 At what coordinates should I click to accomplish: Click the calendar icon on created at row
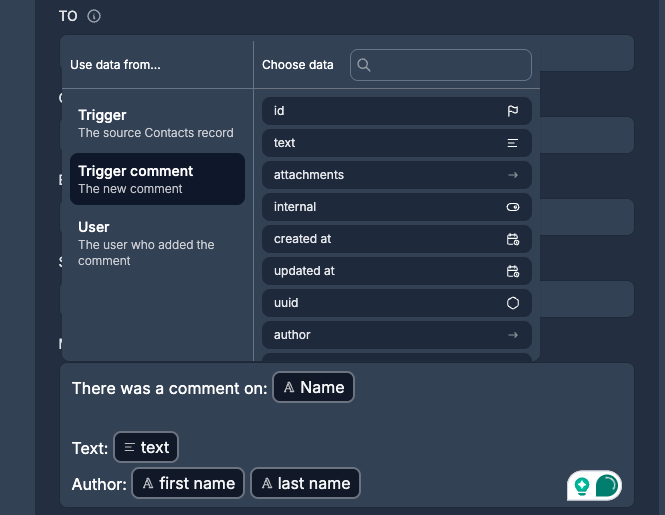coord(513,239)
